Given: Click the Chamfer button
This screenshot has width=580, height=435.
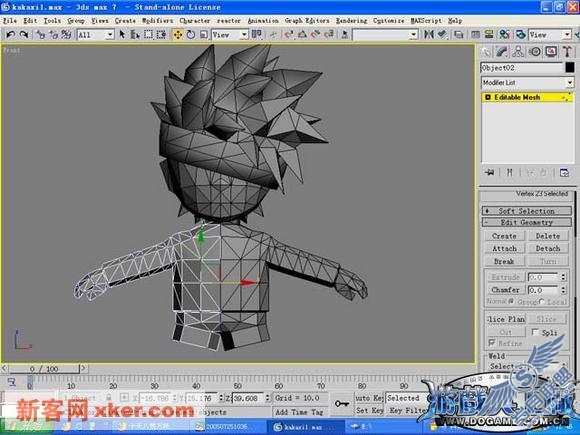Looking at the screenshot, I should [x=505, y=290].
